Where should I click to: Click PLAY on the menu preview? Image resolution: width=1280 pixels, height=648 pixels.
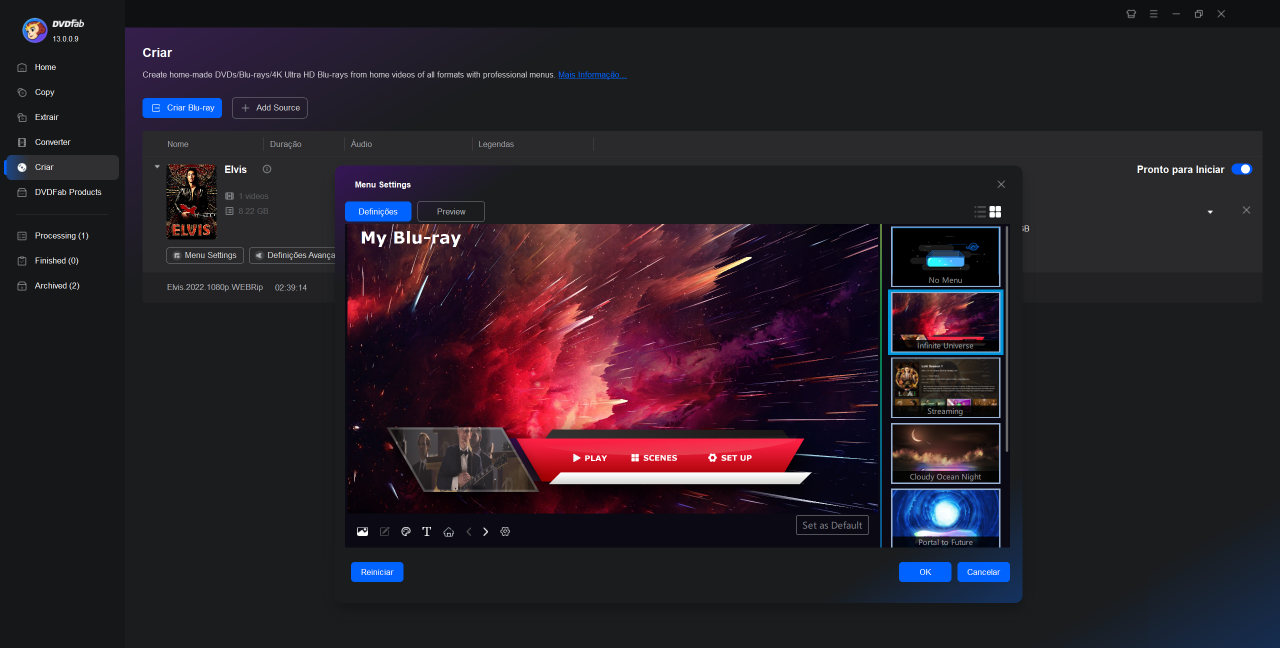pos(590,458)
